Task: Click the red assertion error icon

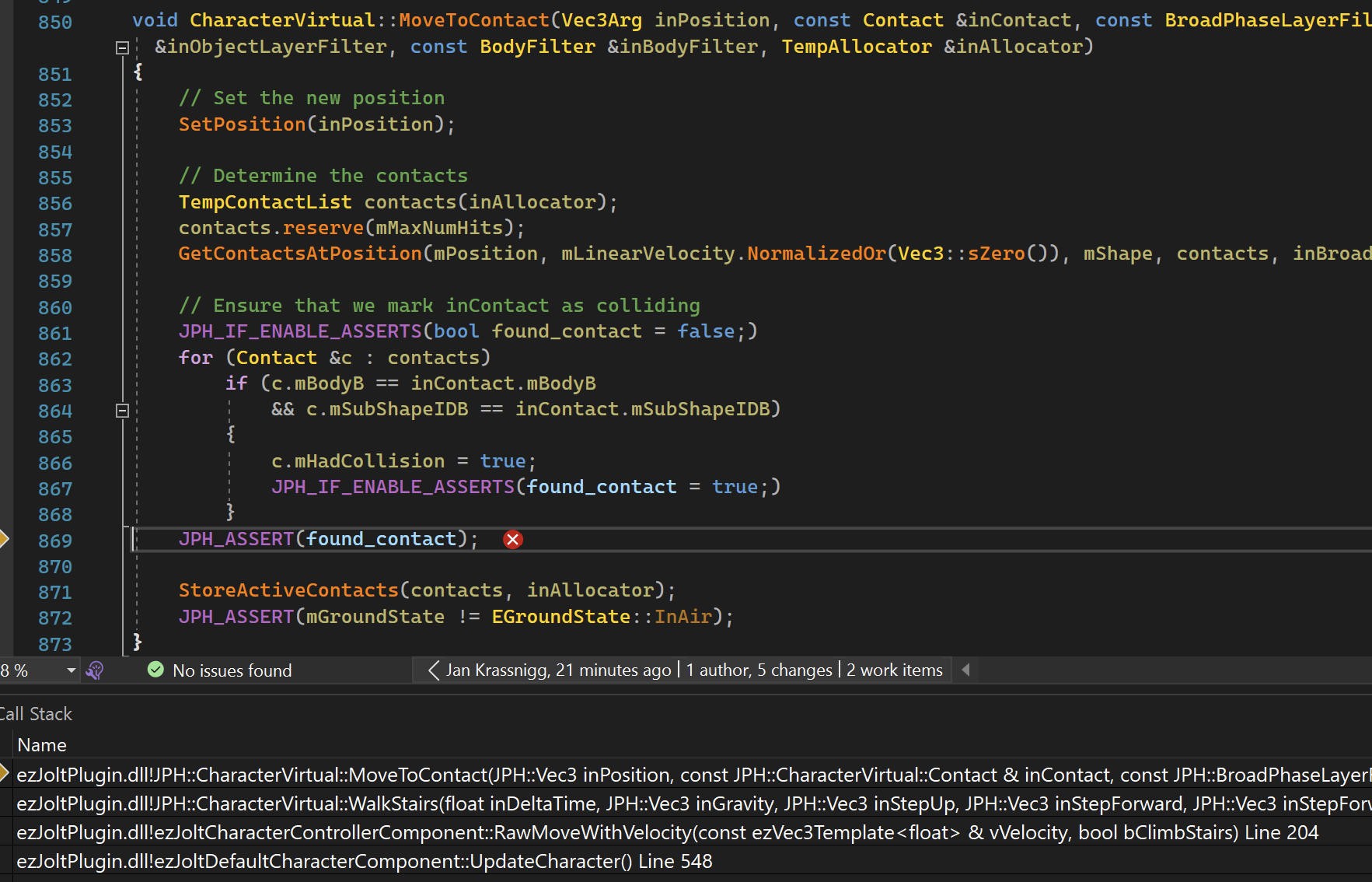Action: click(513, 540)
